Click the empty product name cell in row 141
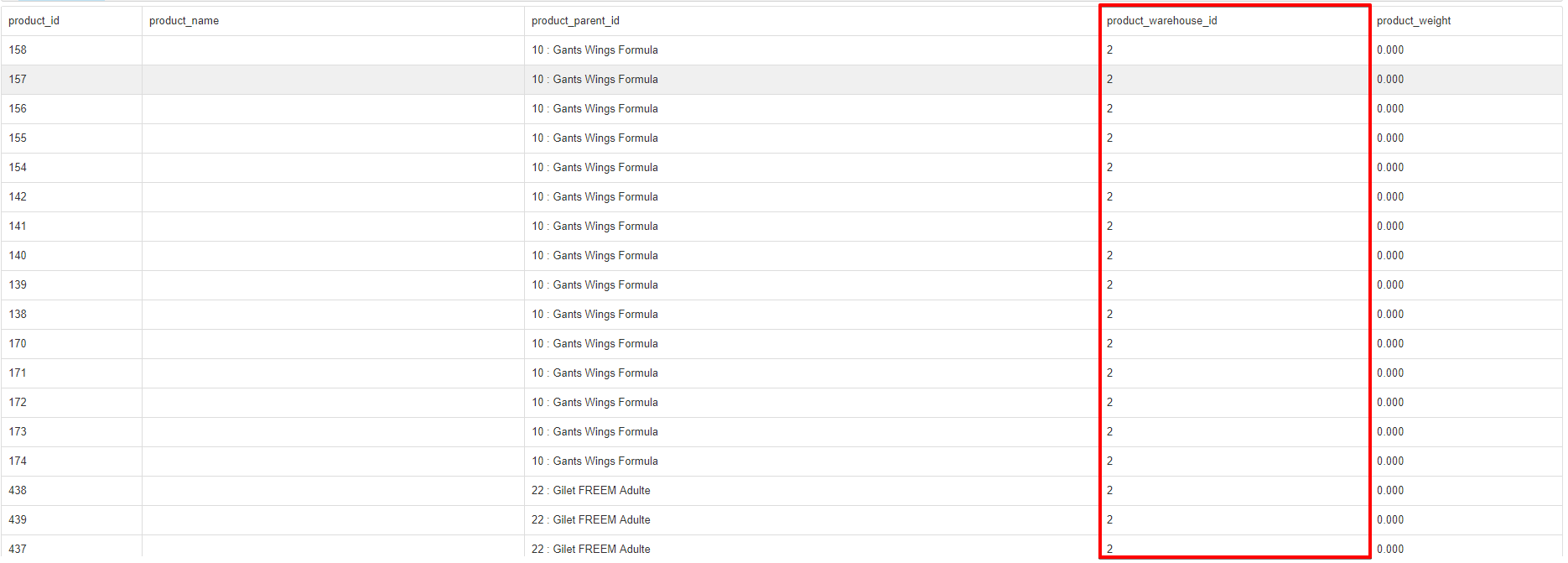Screen dimensions: 1568x563 (333, 227)
